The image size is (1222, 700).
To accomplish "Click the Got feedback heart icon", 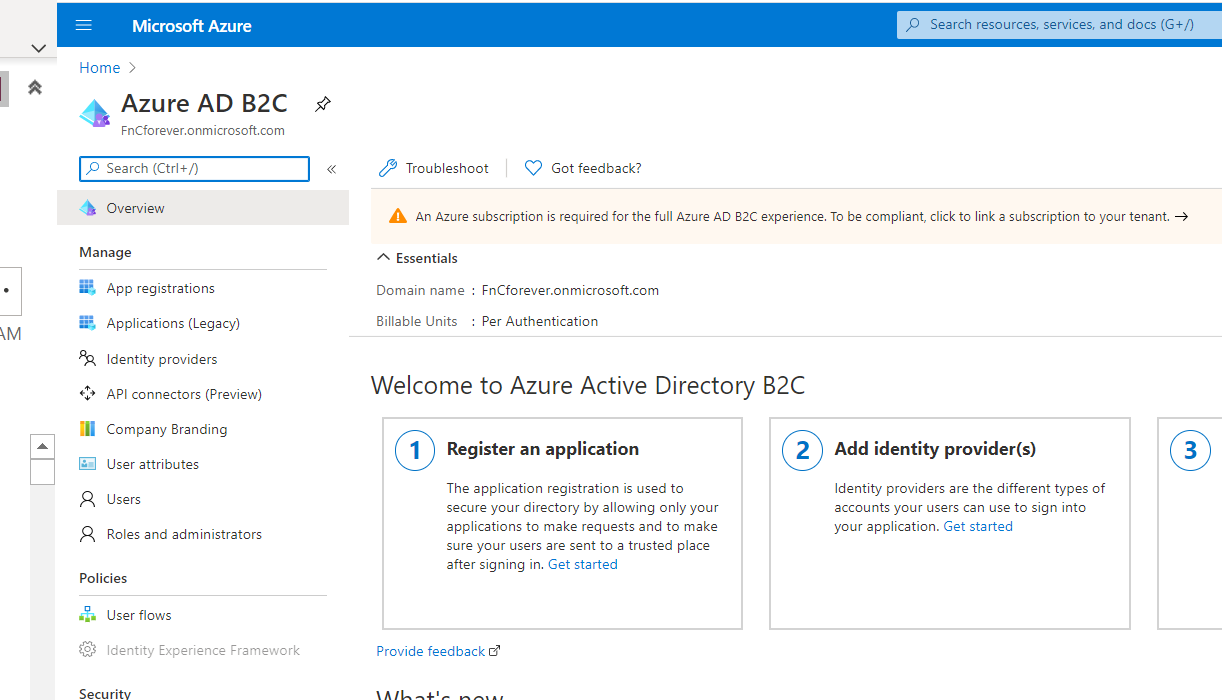I will (534, 168).
